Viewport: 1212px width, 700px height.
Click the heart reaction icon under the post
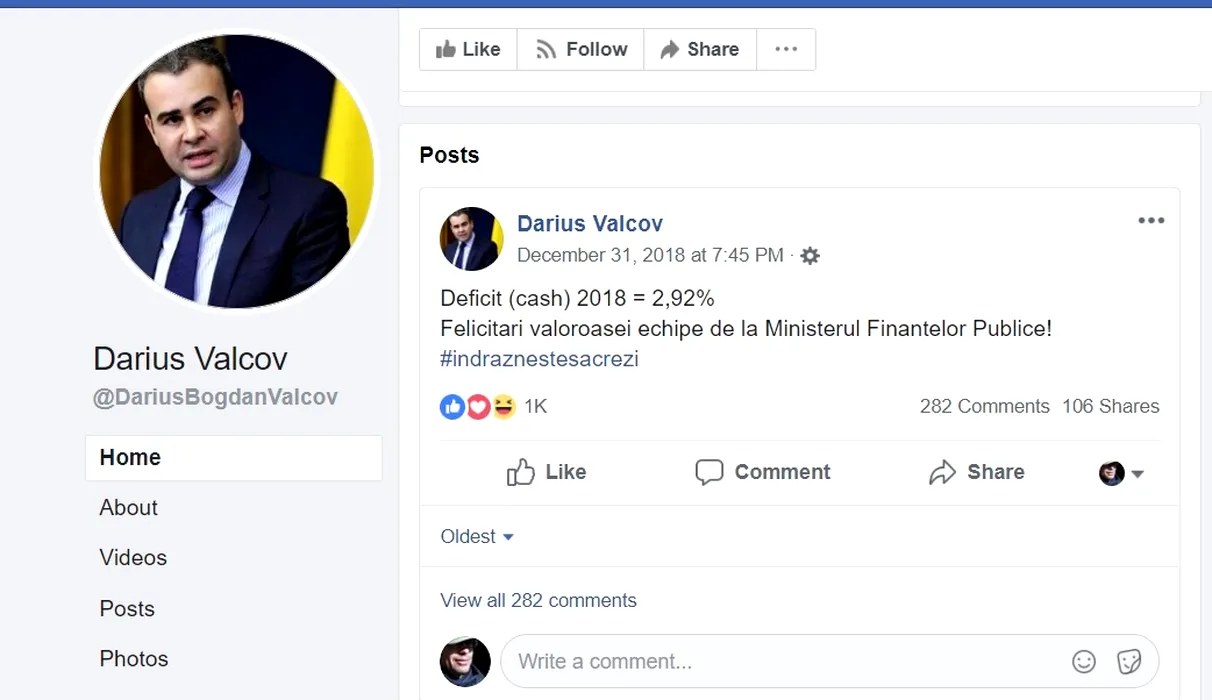pyautogui.click(x=478, y=407)
